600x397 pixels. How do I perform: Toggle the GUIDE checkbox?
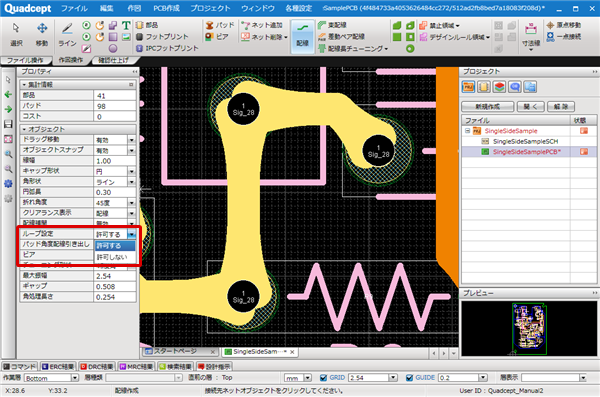(409, 378)
